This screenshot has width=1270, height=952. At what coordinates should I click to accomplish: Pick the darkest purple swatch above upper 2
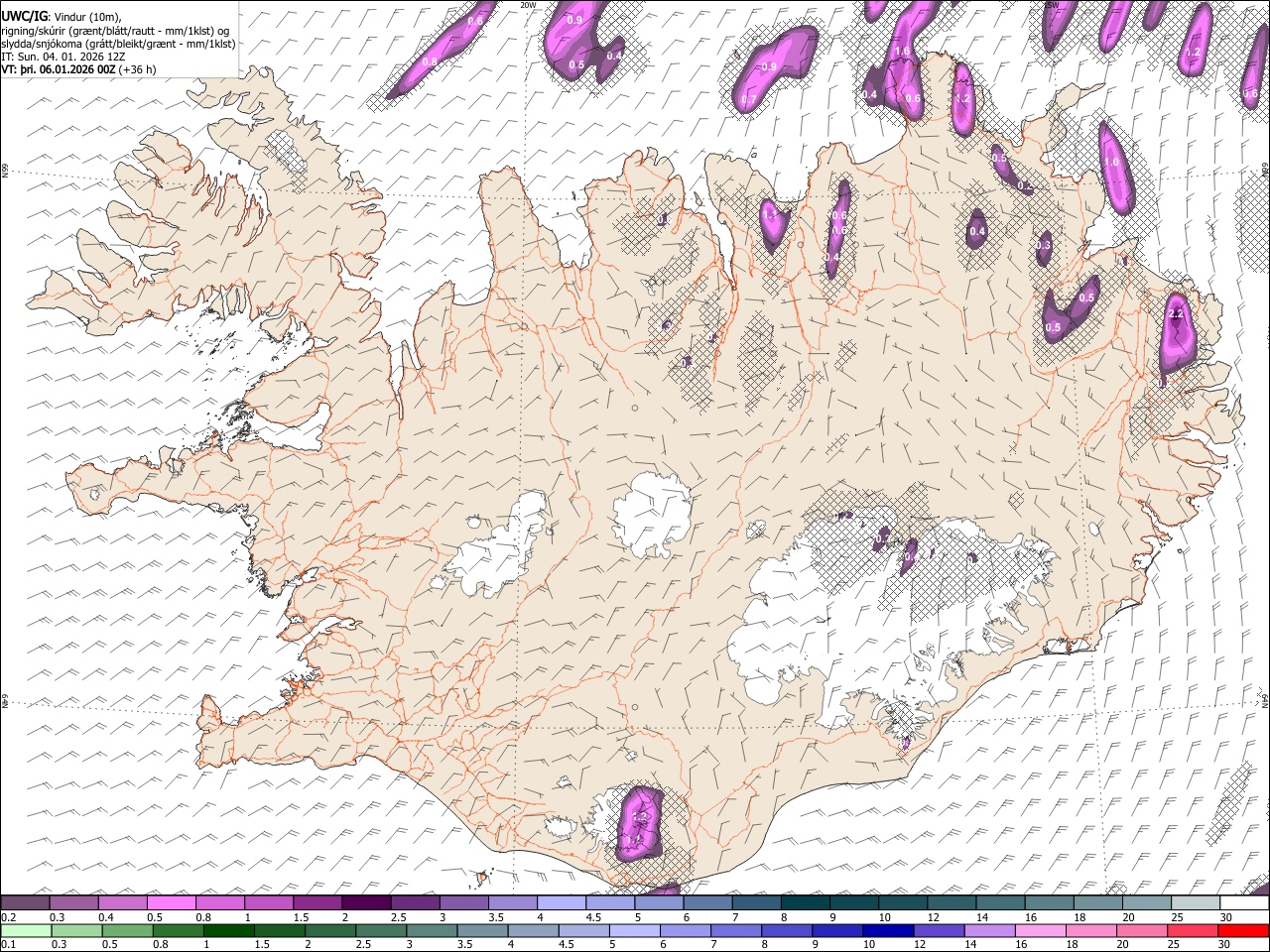(366, 903)
